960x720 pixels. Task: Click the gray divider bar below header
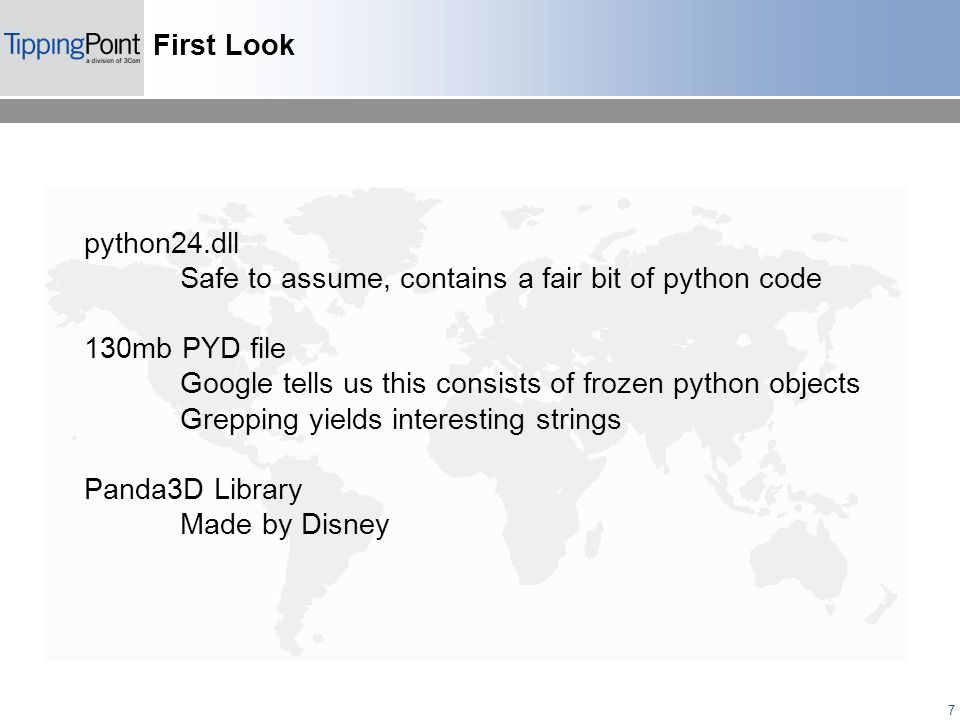pyautogui.click(x=480, y=111)
